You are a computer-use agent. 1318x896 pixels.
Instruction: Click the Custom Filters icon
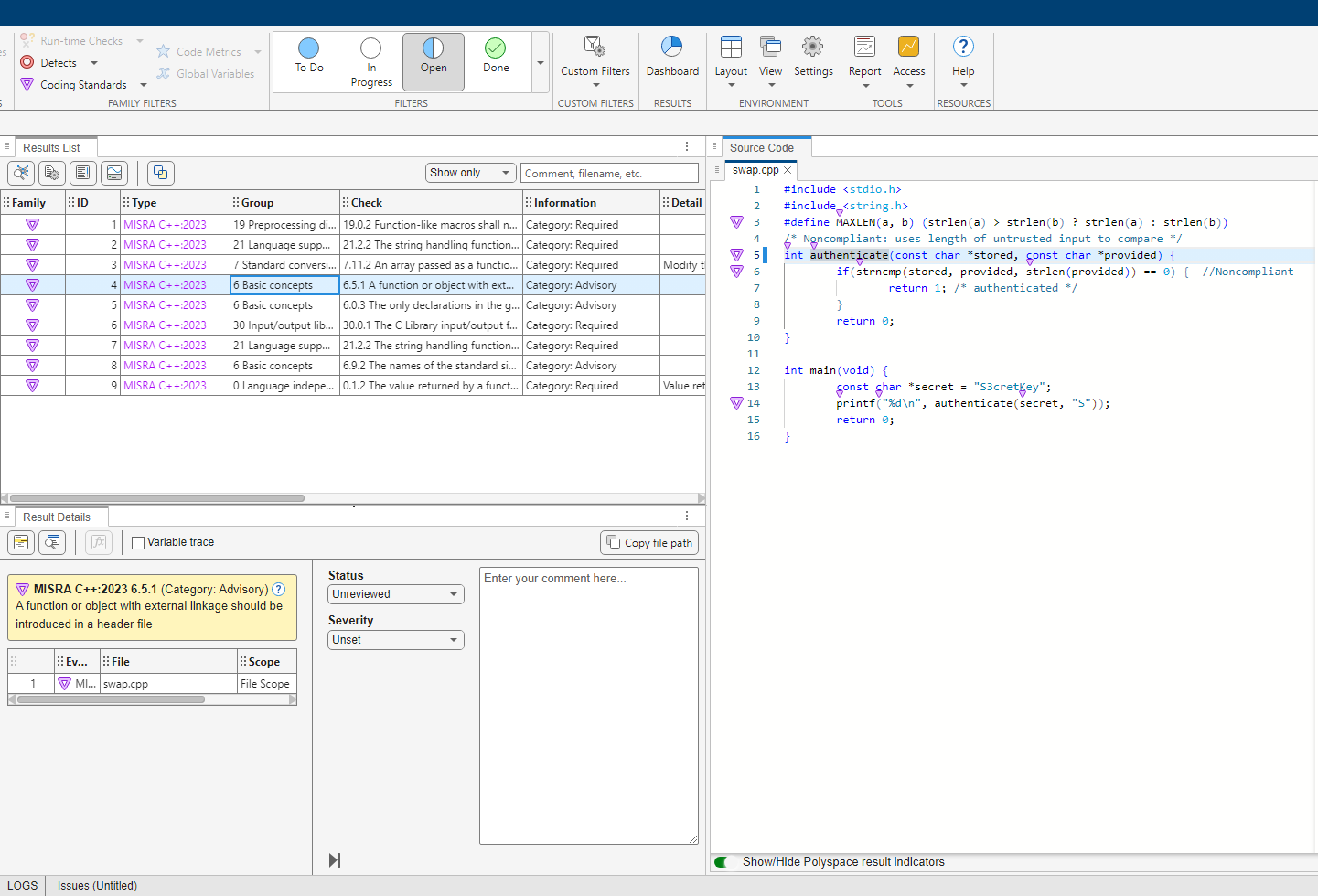coord(595,48)
